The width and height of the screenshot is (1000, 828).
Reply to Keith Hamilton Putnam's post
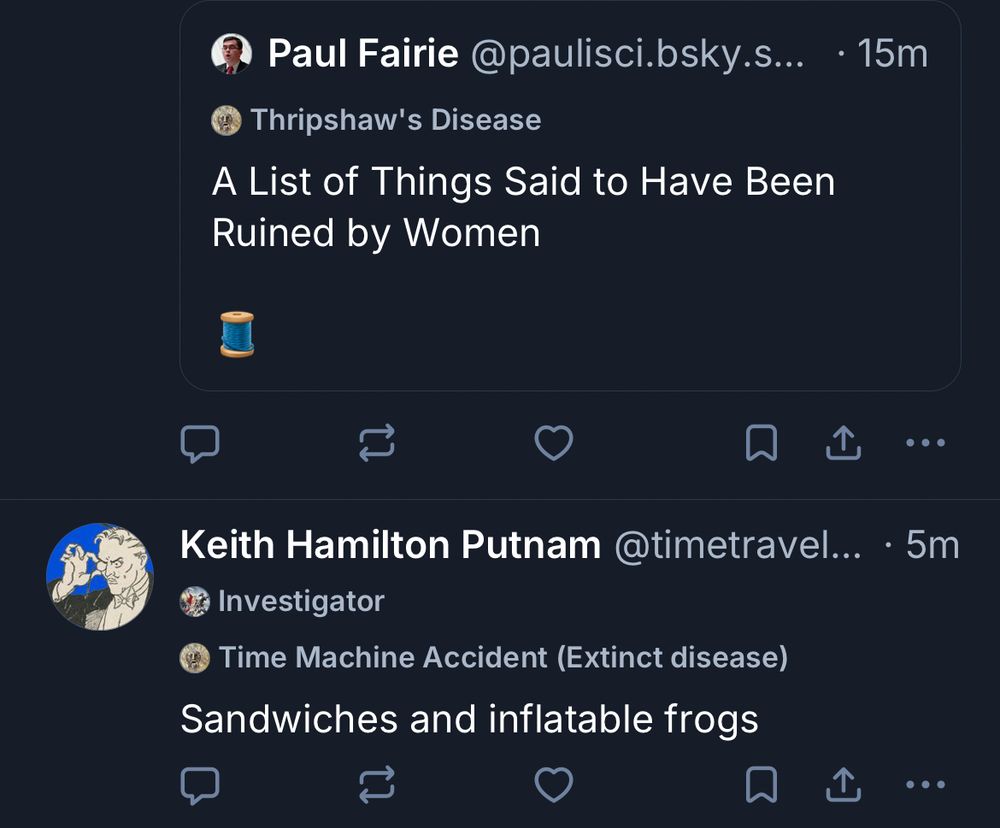click(x=201, y=784)
